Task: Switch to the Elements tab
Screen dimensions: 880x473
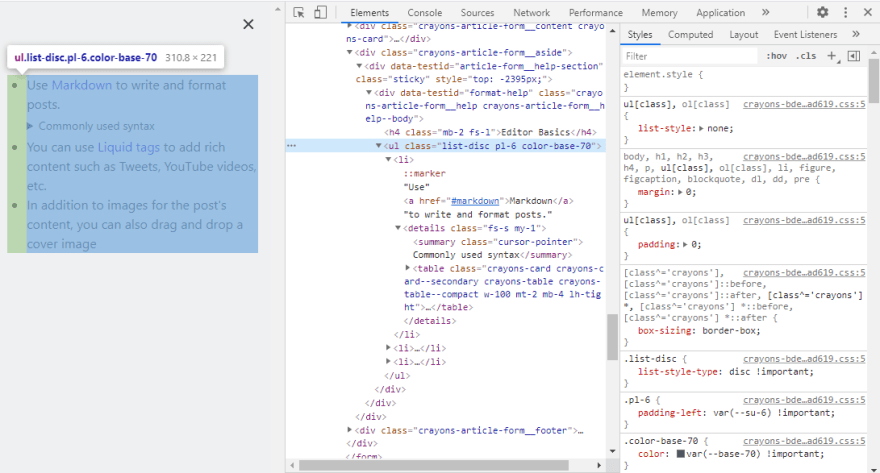Action: tap(369, 12)
